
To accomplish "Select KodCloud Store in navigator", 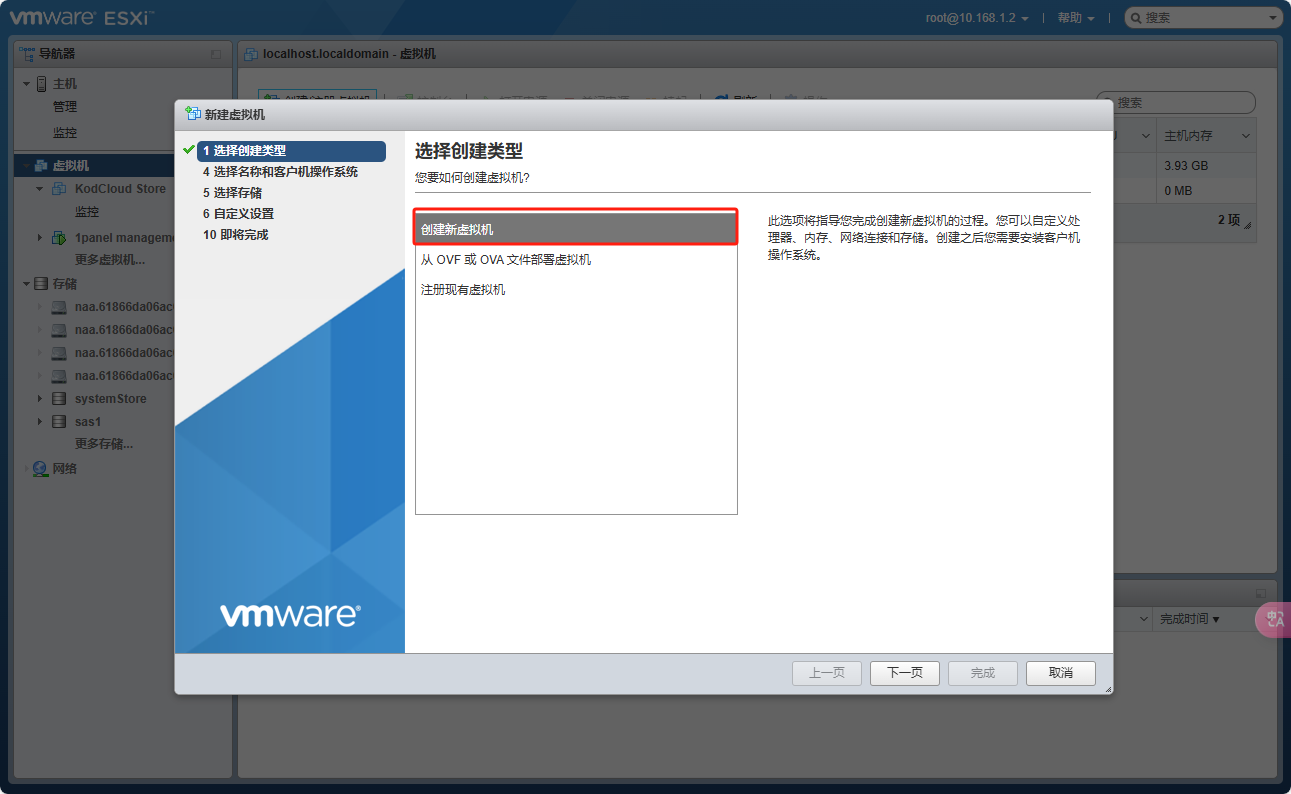I will (x=120, y=189).
